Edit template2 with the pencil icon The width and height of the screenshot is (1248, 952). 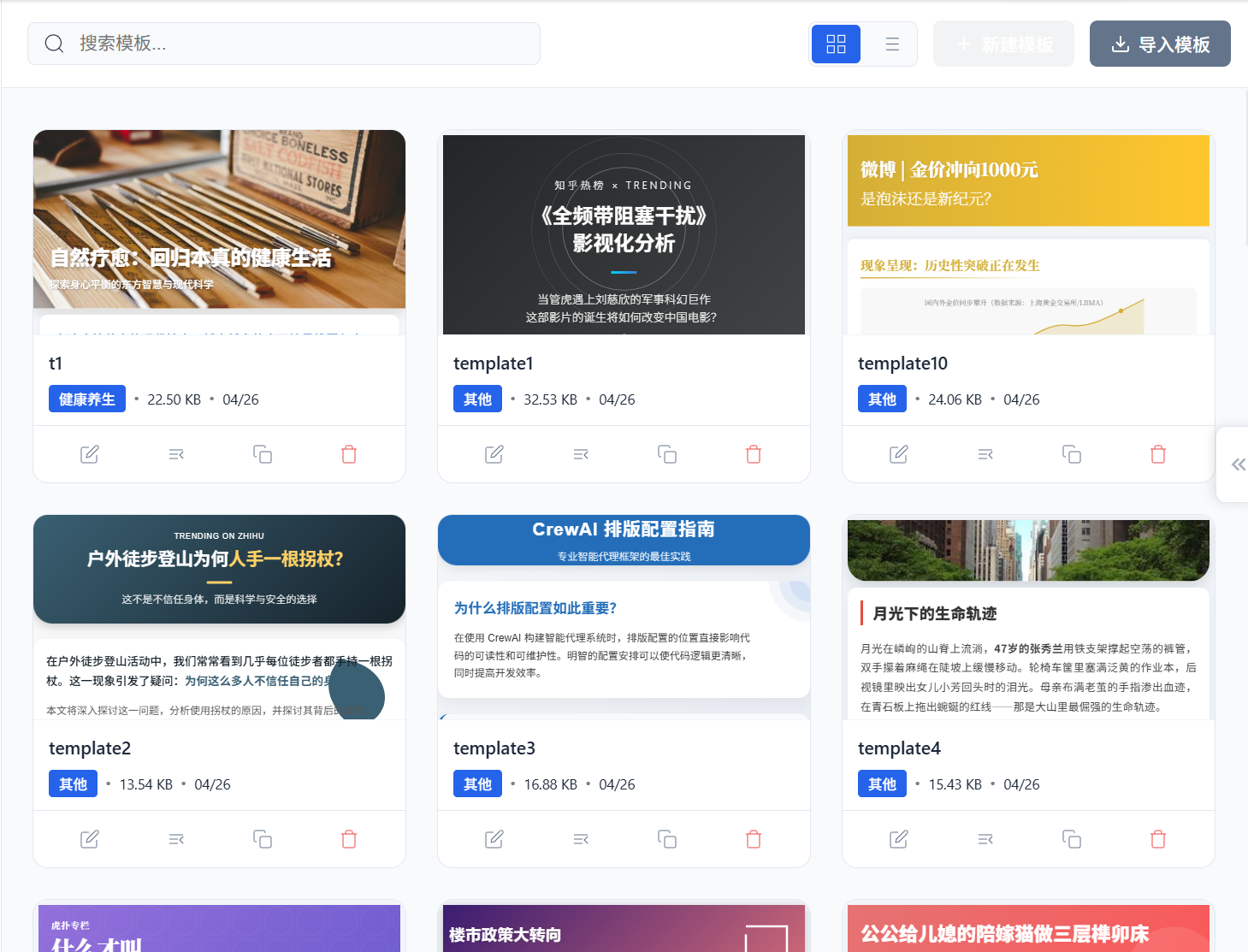click(x=90, y=839)
